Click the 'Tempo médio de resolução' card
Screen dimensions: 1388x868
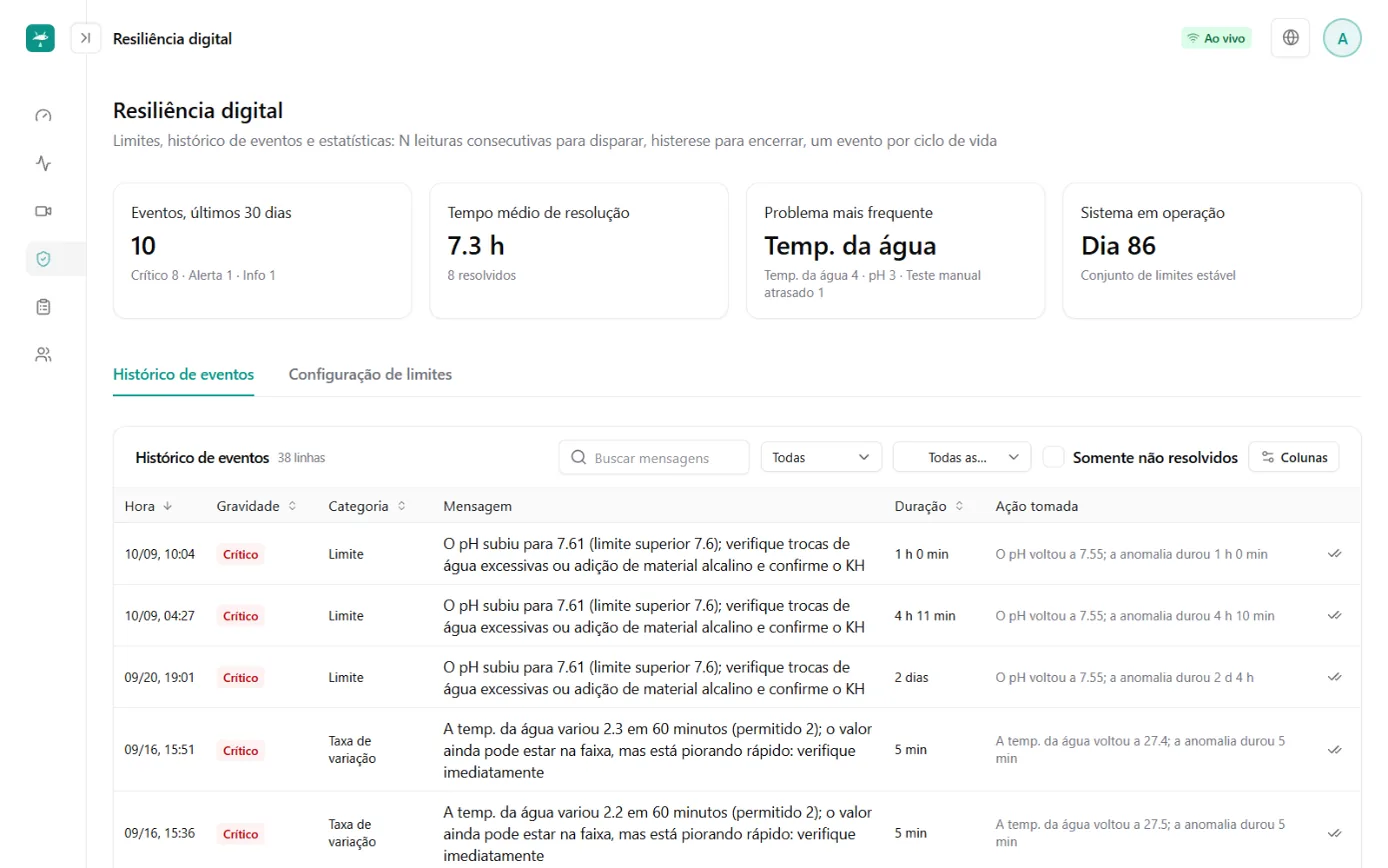(579, 251)
